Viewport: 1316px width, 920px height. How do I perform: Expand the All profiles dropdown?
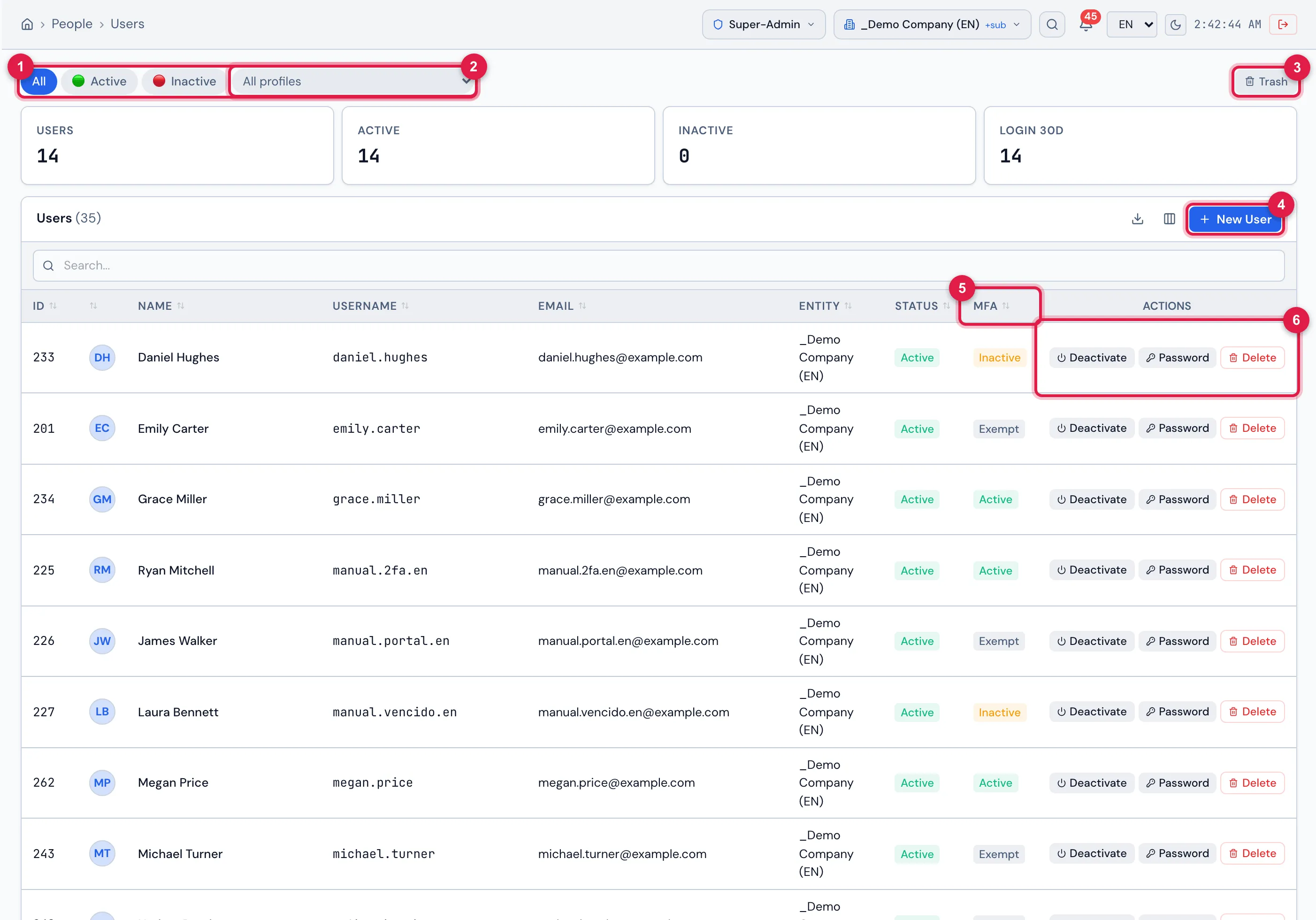(x=353, y=81)
